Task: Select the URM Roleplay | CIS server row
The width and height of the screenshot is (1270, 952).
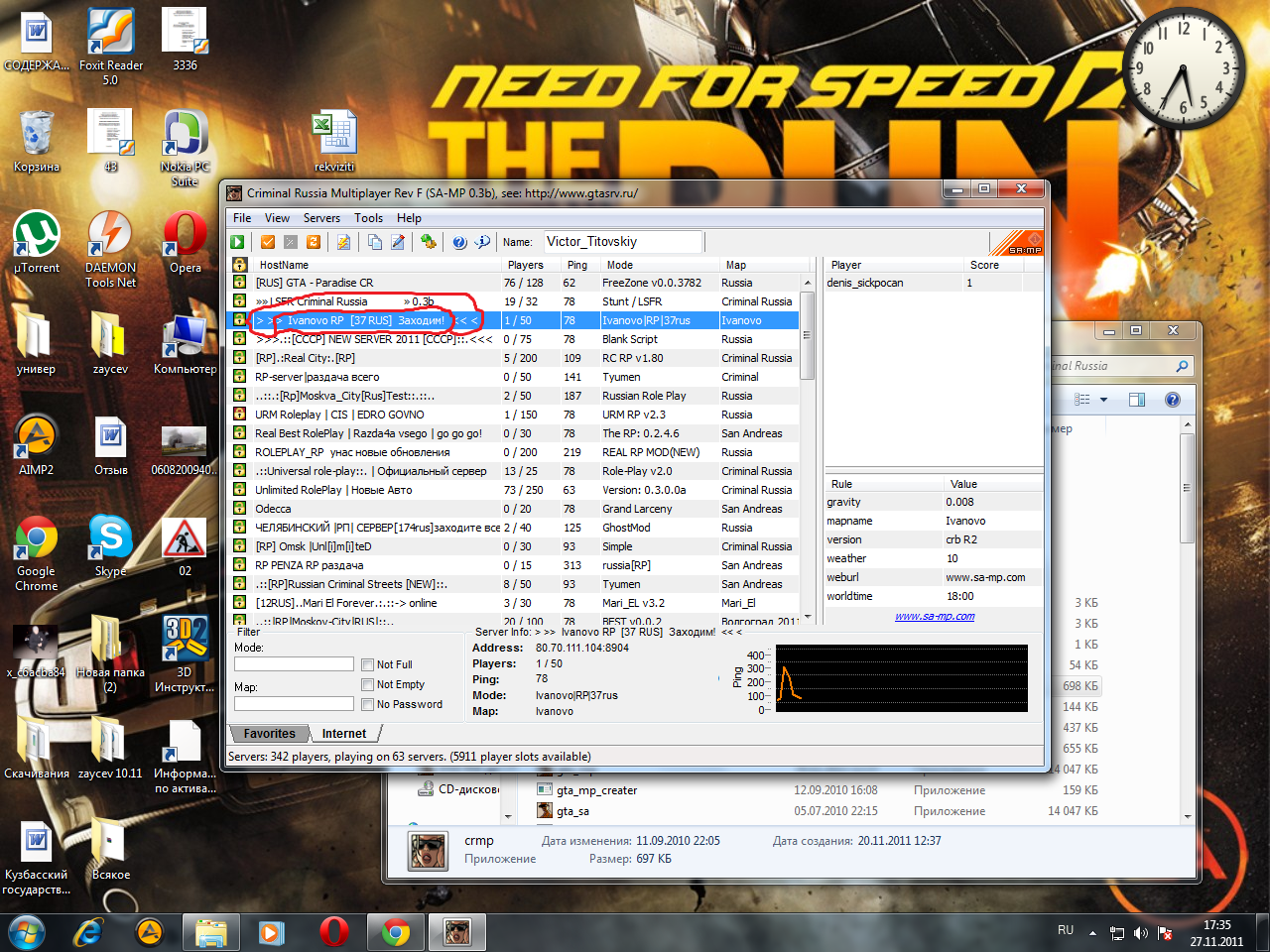Action: click(515, 415)
